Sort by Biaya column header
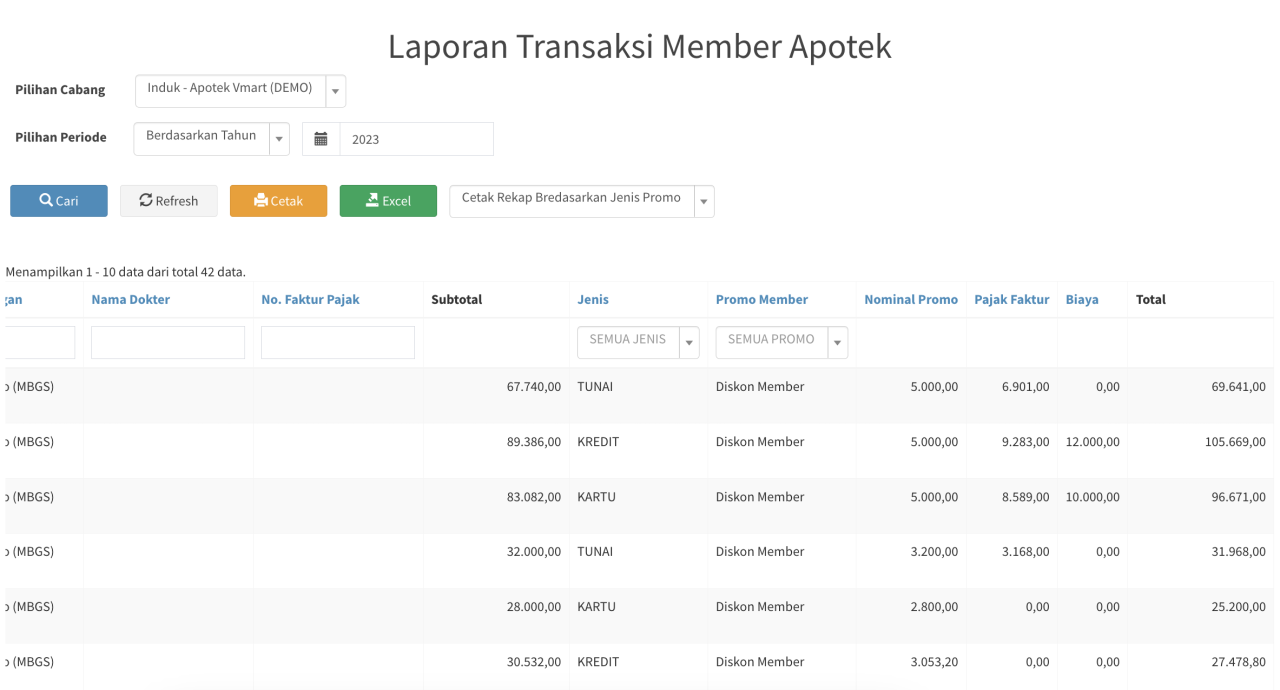Viewport: 1280px width, 690px height. coord(1082,300)
